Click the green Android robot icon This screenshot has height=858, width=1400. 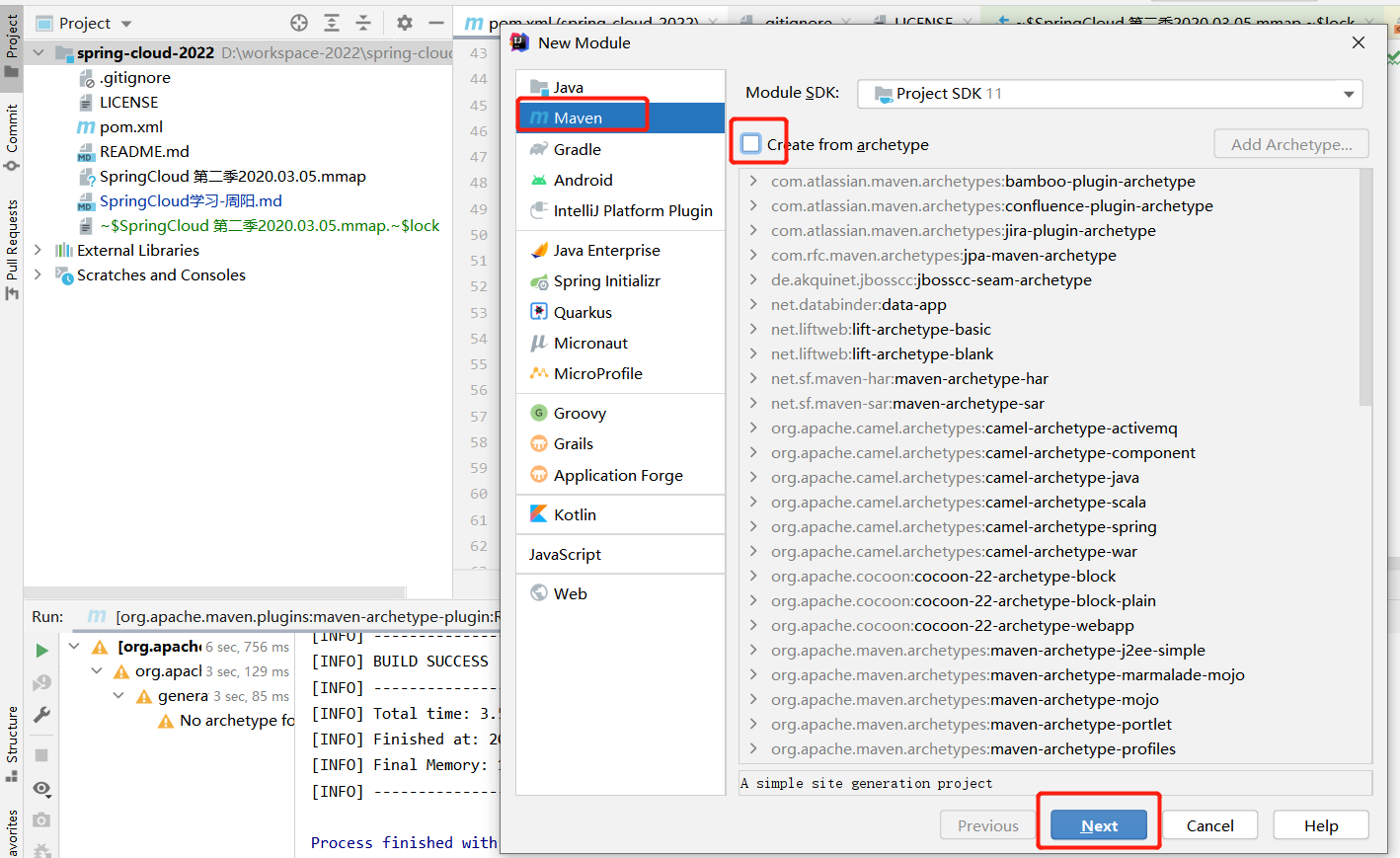pos(539,180)
